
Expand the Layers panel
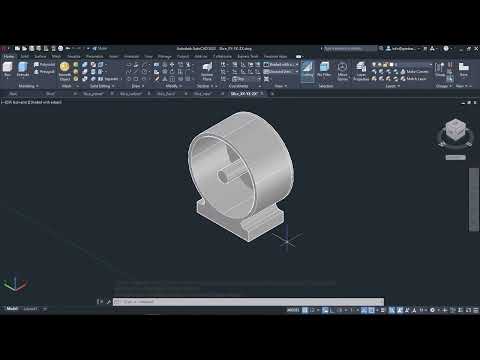[x=392, y=86]
